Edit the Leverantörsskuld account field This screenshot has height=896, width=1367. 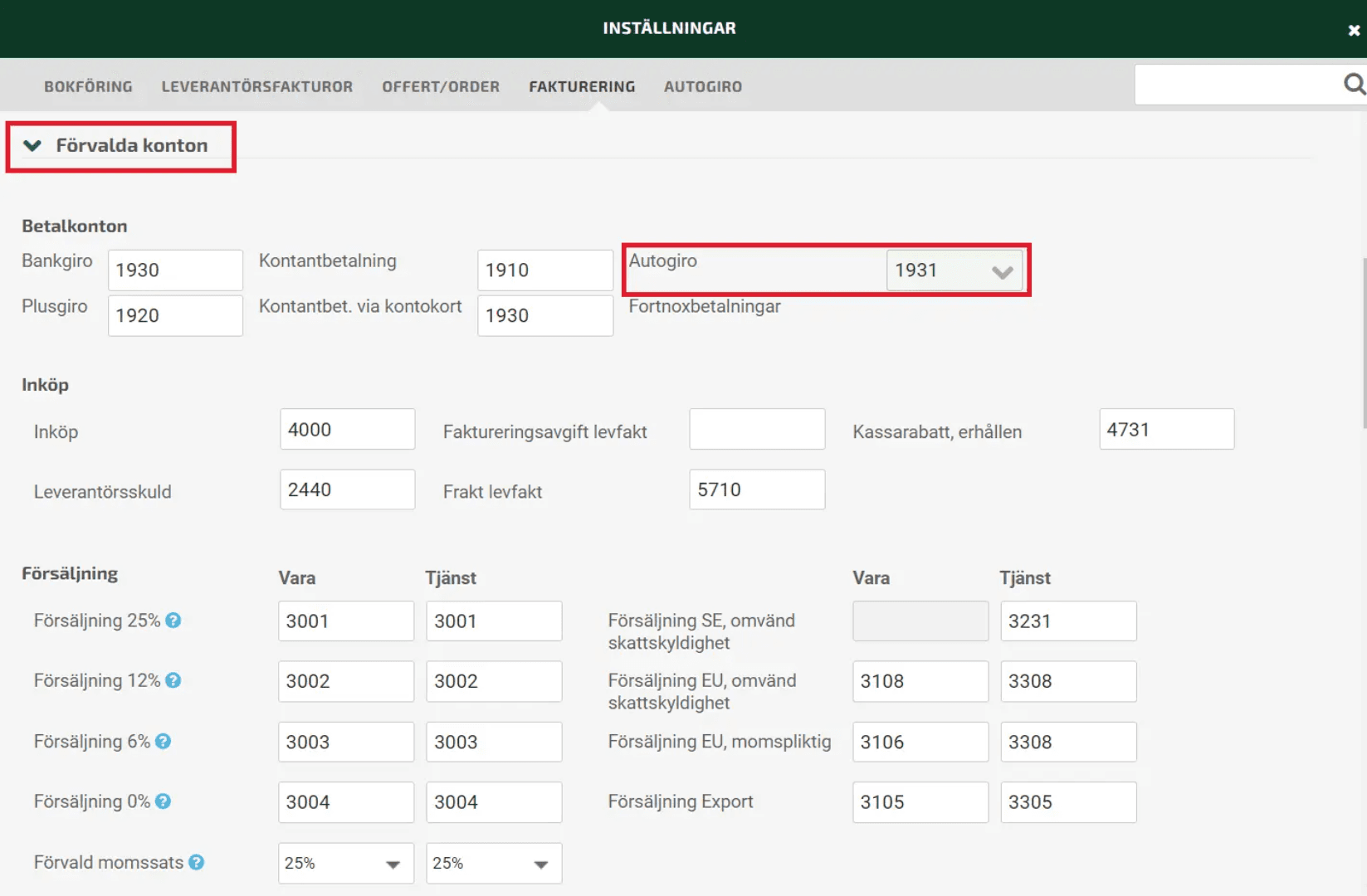click(x=348, y=489)
